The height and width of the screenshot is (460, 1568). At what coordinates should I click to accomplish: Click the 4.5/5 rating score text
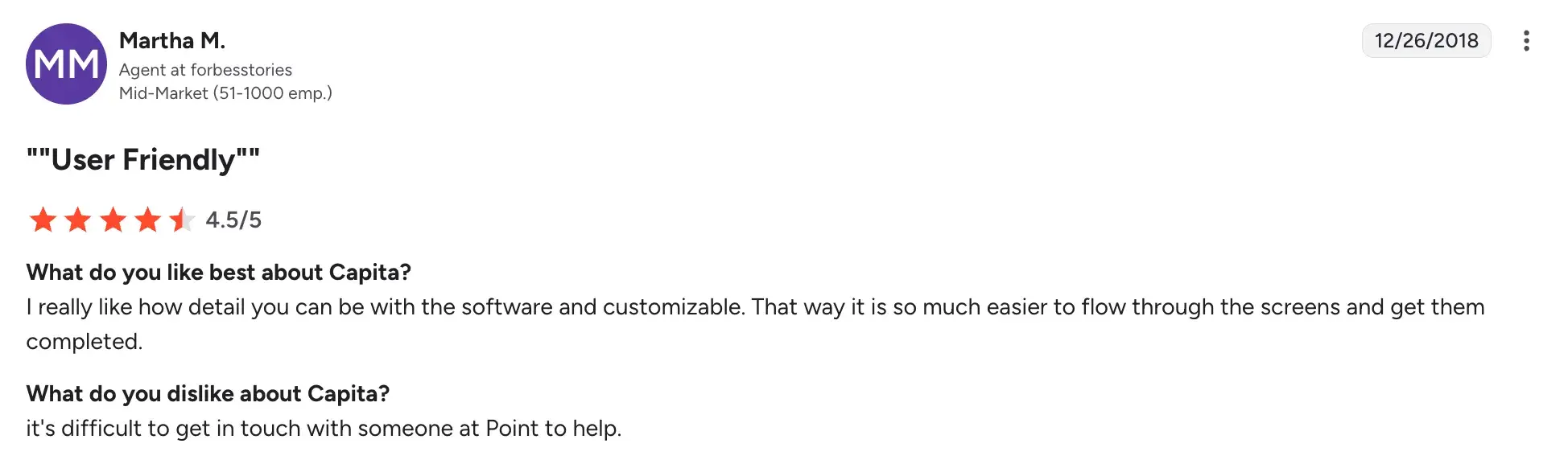(x=233, y=220)
